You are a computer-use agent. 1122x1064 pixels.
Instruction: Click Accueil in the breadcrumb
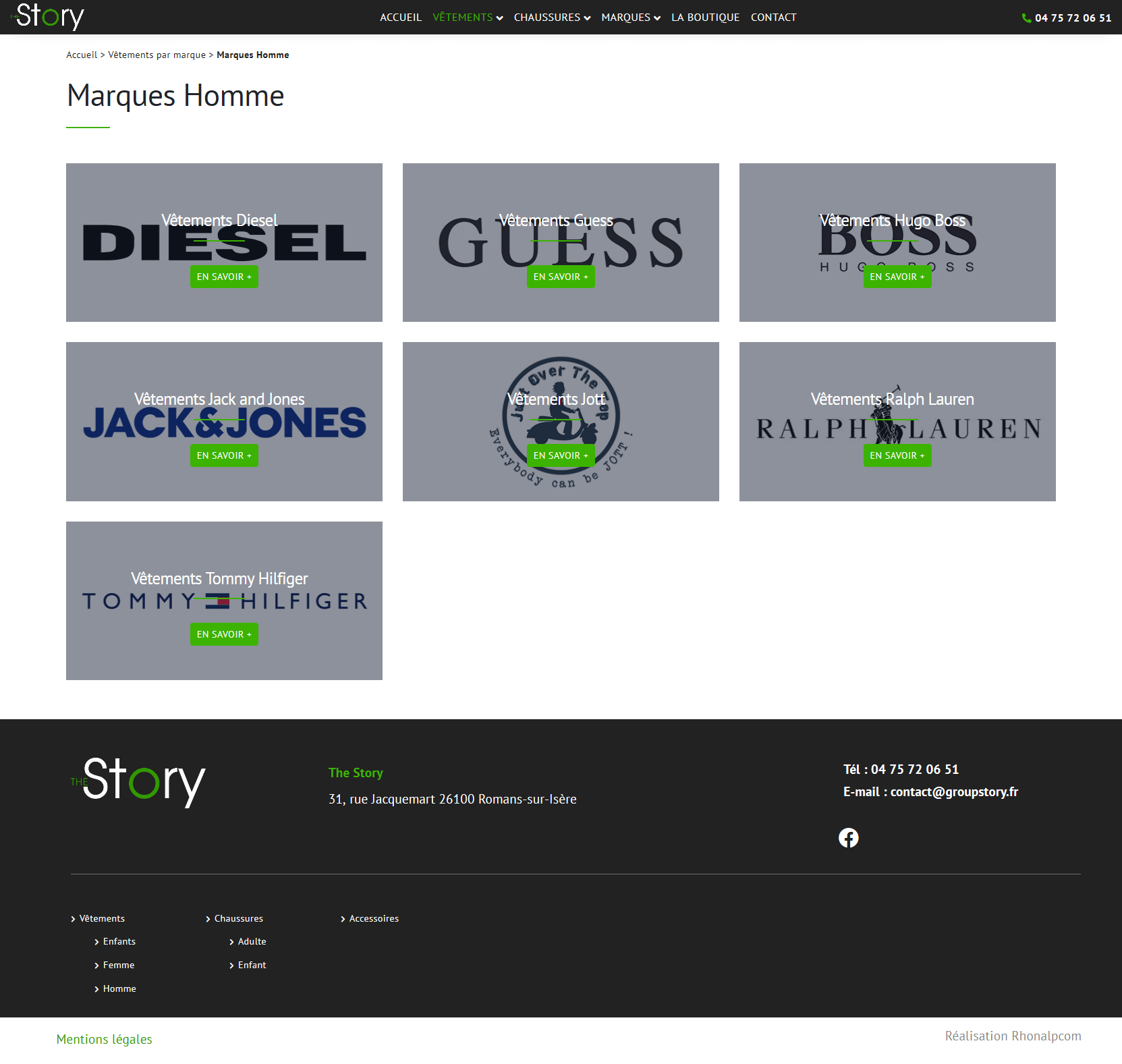click(82, 55)
